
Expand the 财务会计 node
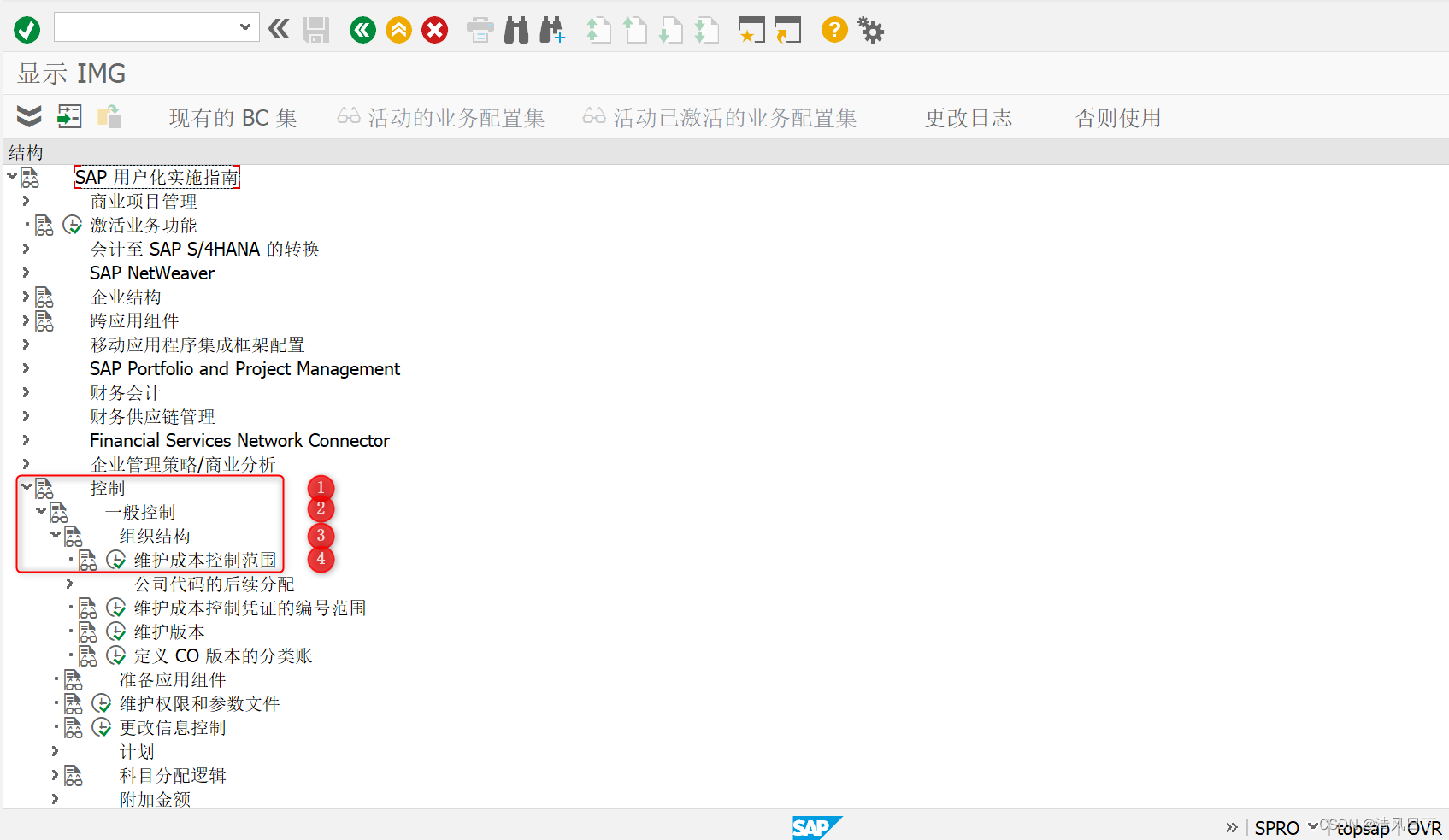click(x=26, y=392)
